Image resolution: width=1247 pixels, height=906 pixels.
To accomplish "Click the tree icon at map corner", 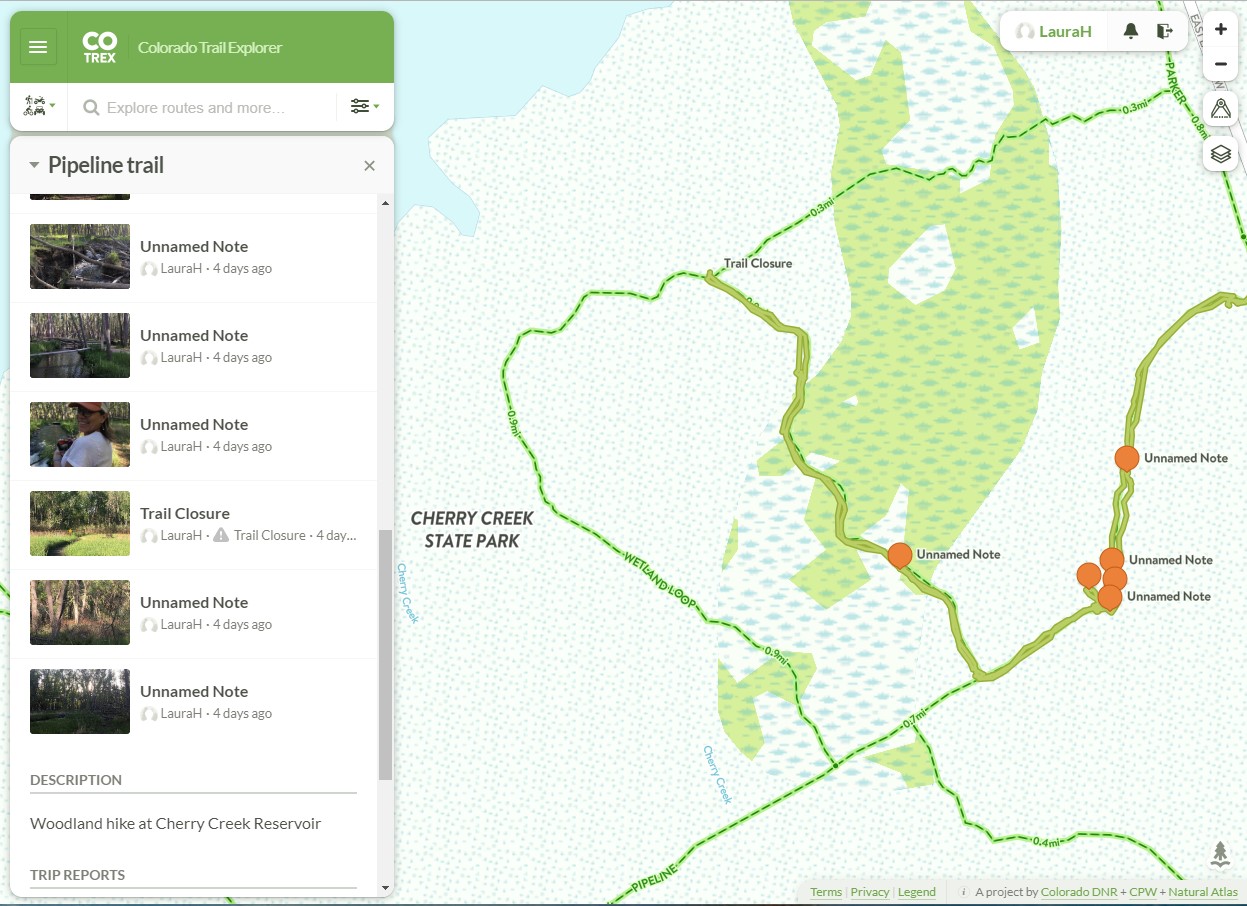I will click(x=1220, y=853).
